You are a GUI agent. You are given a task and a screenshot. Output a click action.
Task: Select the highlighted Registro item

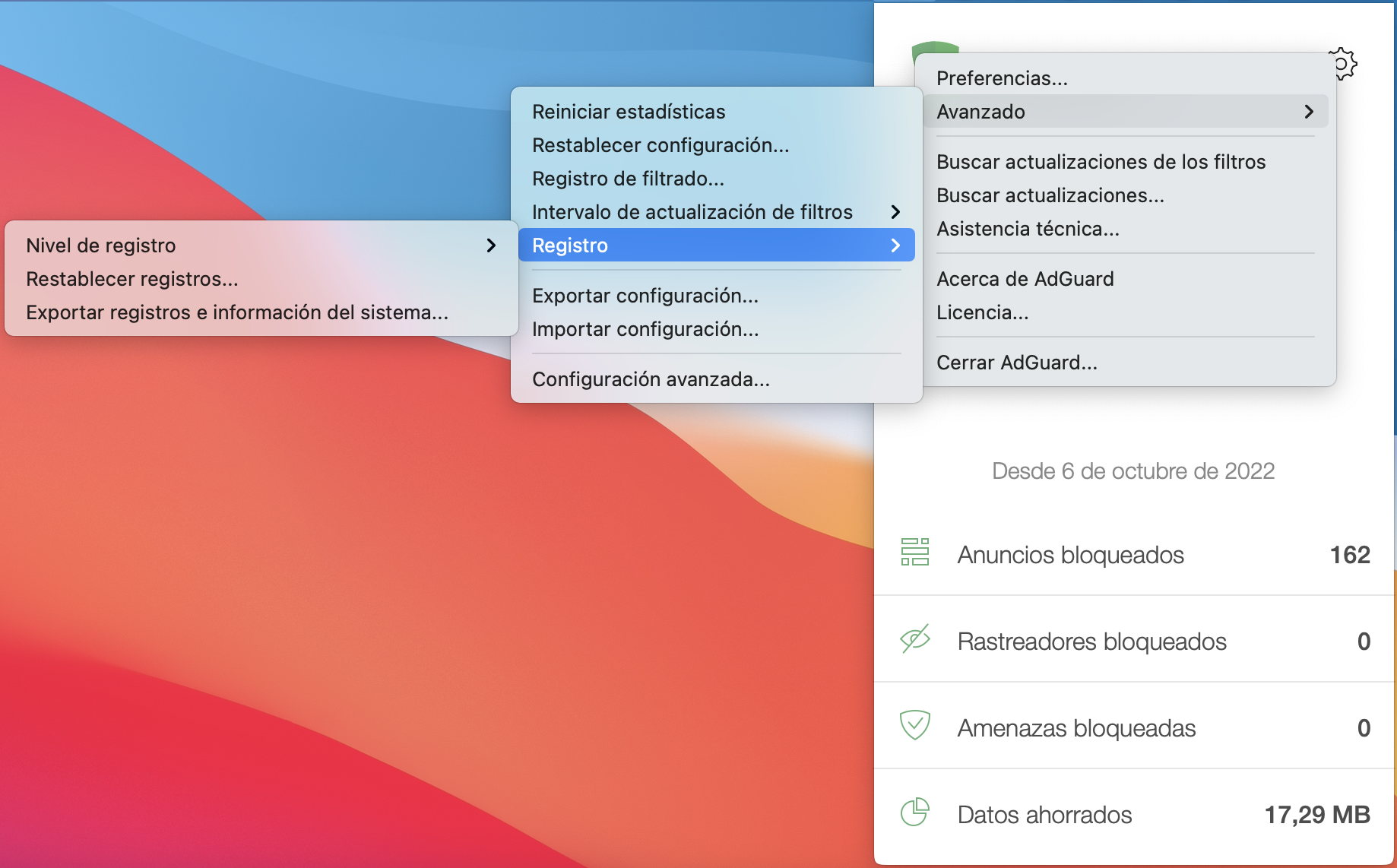coord(716,246)
